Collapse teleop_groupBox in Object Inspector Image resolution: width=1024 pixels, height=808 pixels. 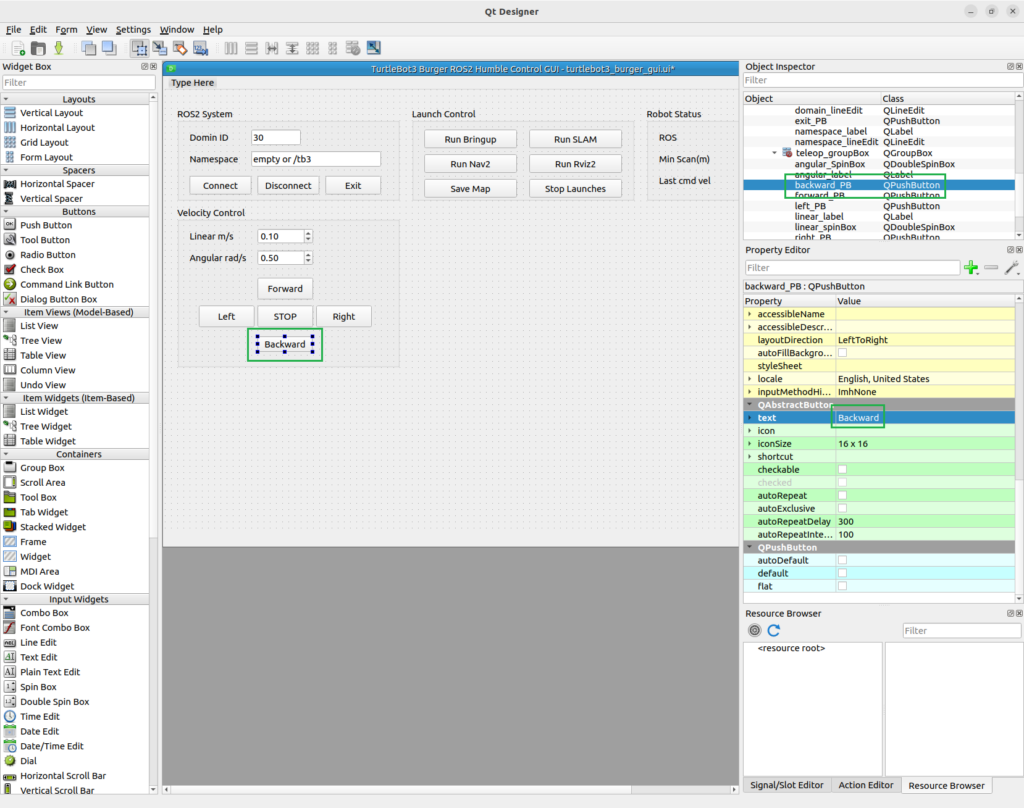click(x=775, y=153)
